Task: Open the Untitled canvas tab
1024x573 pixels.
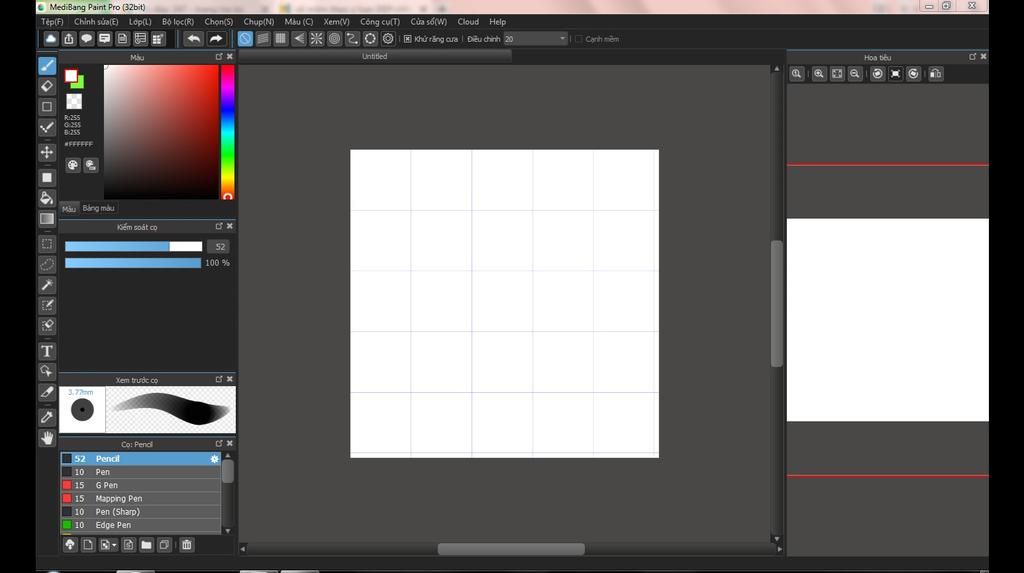Action: coord(375,57)
